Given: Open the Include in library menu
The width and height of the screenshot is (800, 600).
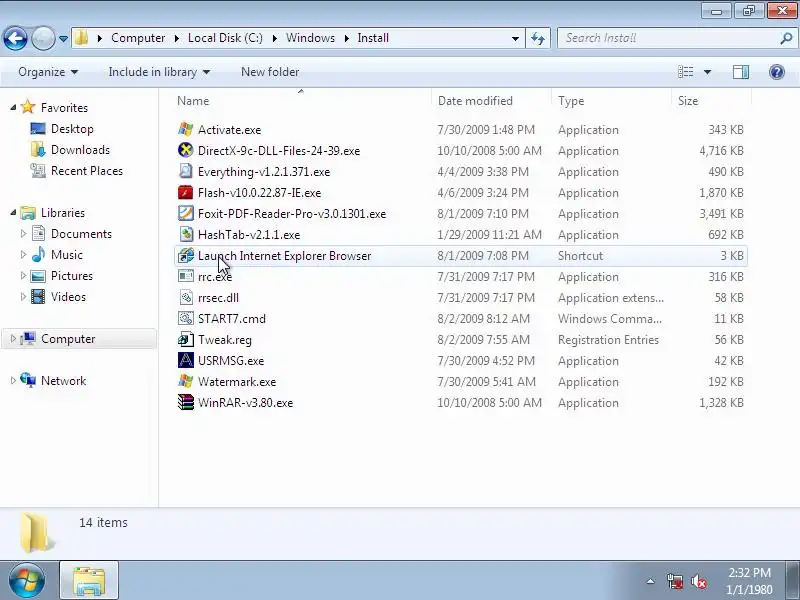Looking at the screenshot, I should [159, 72].
